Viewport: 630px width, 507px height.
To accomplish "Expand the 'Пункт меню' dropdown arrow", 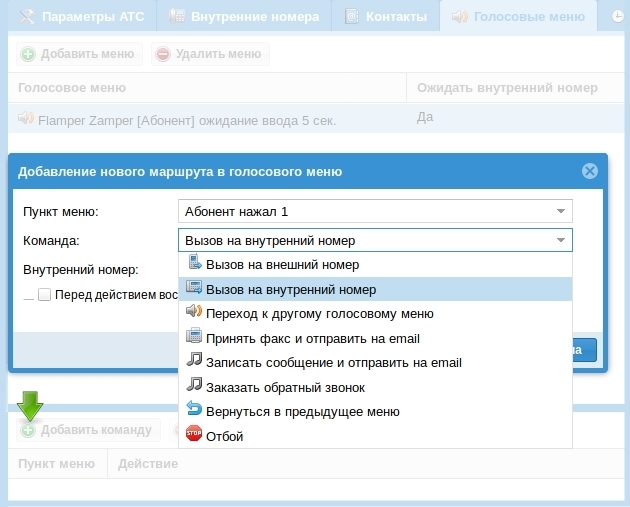I will point(561,212).
